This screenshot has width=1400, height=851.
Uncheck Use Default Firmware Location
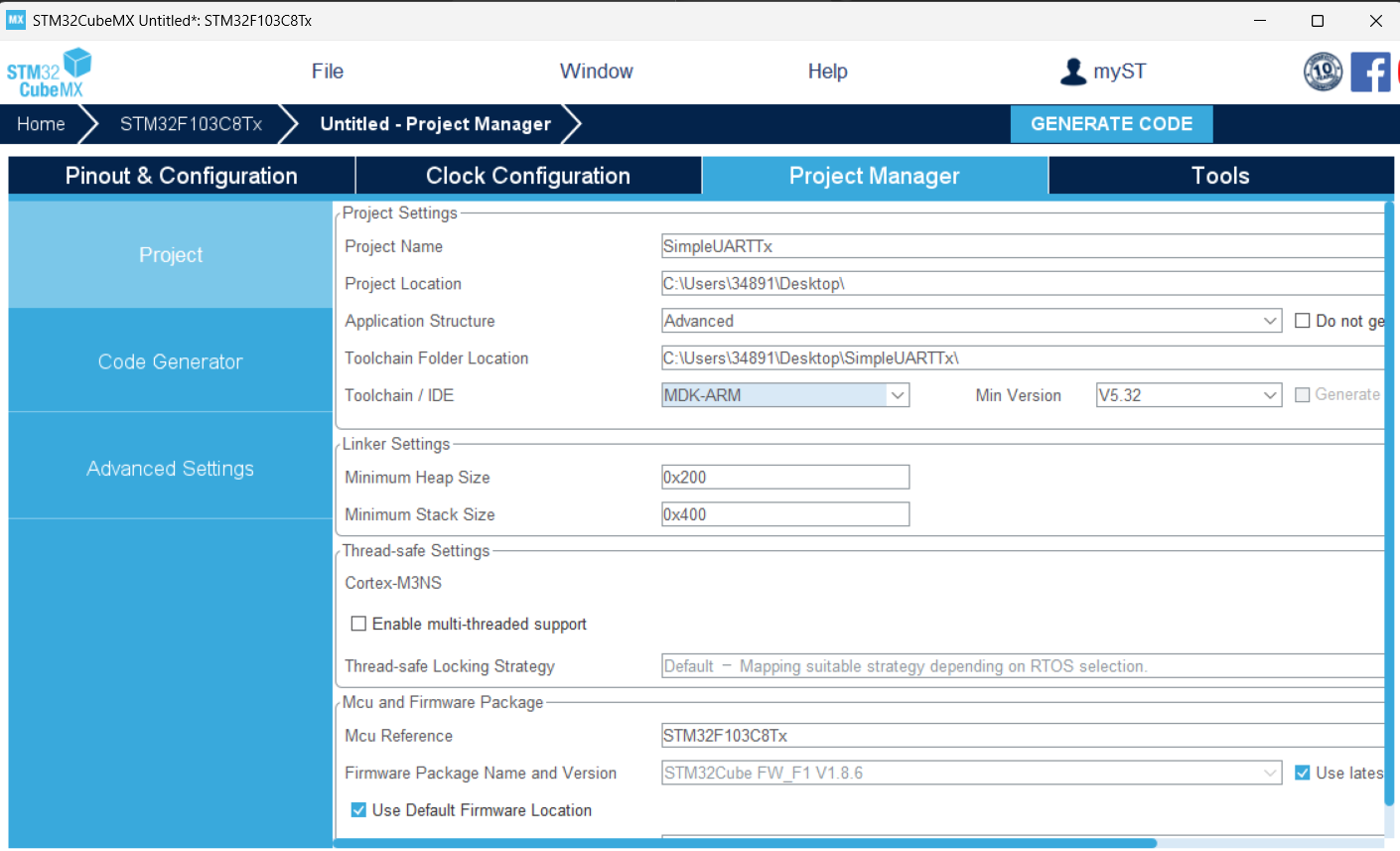358,810
